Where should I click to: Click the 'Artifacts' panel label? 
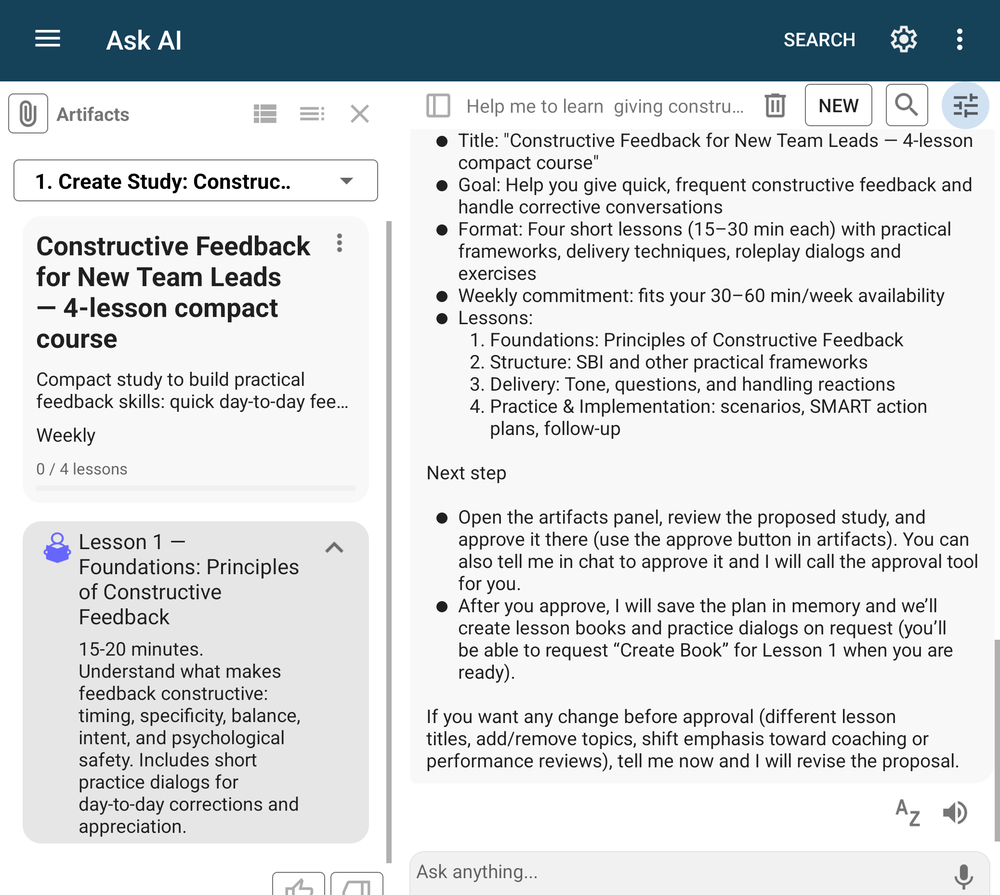(x=93, y=114)
